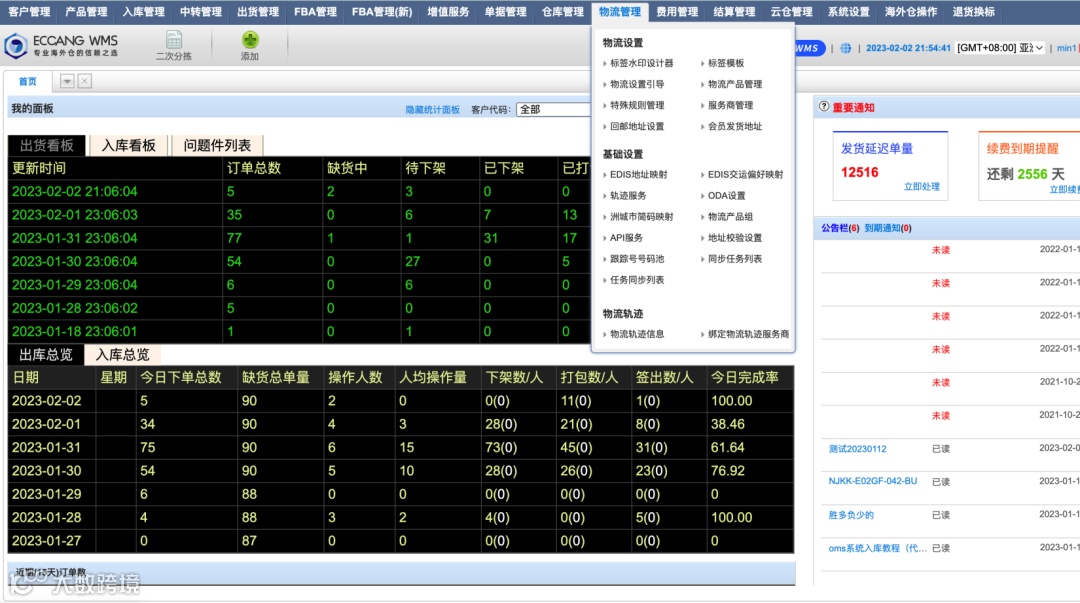This screenshot has height=603, width=1080.
Task: Open 单据管理 menu
Action: [x=505, y=12]
